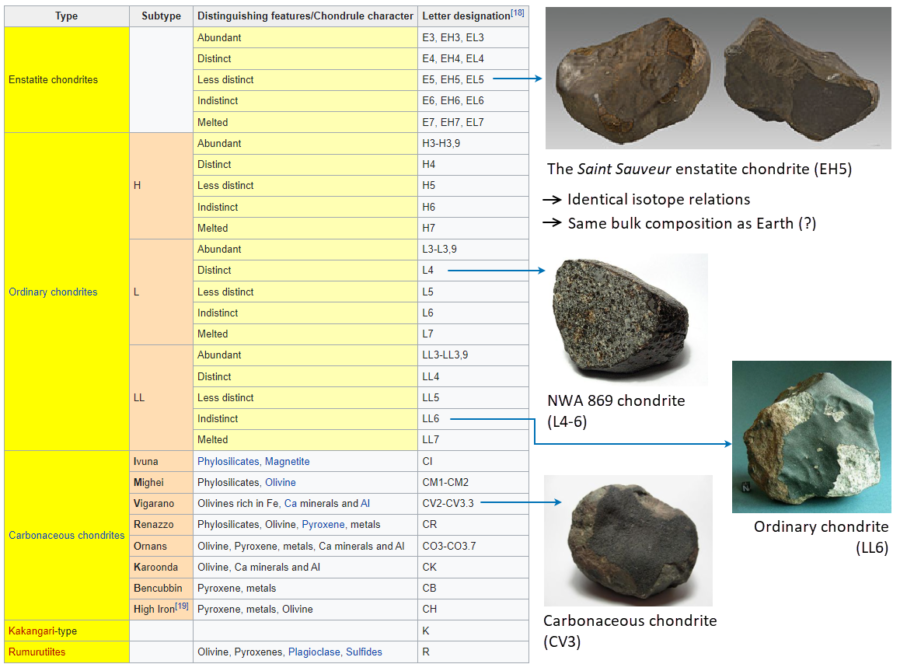Click the Al link in Vigarano row
The height and width of the screenshot is (664, 900).
tap(364, 503)
